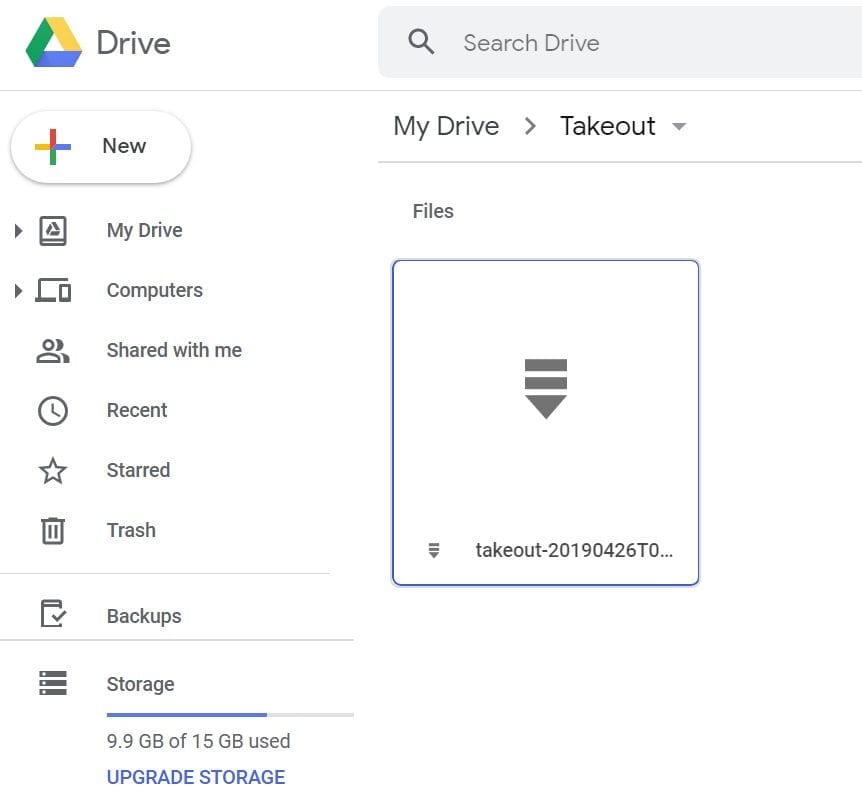
Task: Focus the Search Drive field
Action: click(x=620, y=42)
